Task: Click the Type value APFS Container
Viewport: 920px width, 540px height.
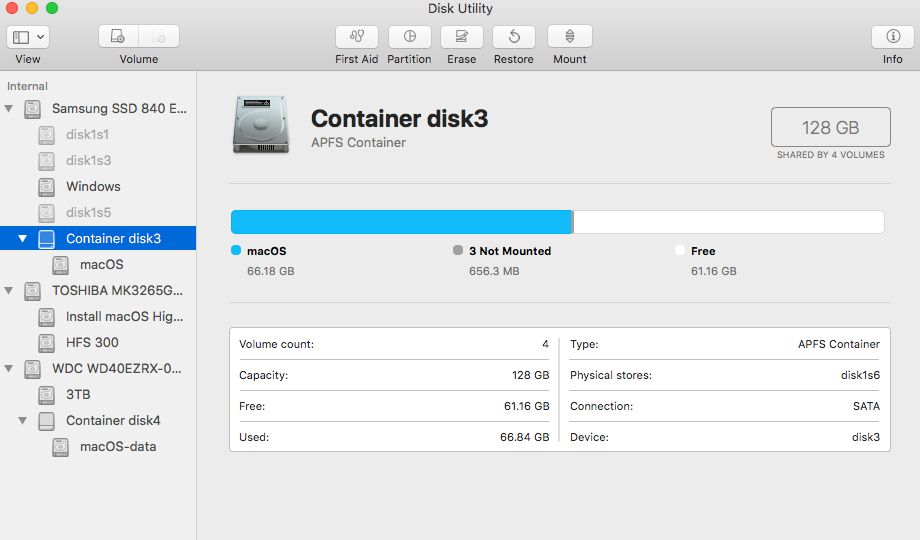Action: coord(839,344)
